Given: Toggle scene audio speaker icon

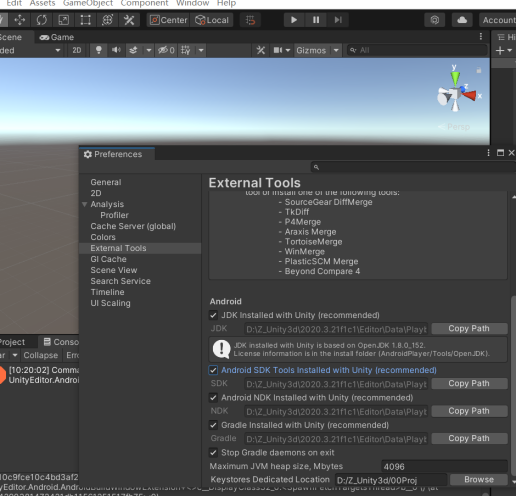Looking at the screenshot, I should pos(116,50).
